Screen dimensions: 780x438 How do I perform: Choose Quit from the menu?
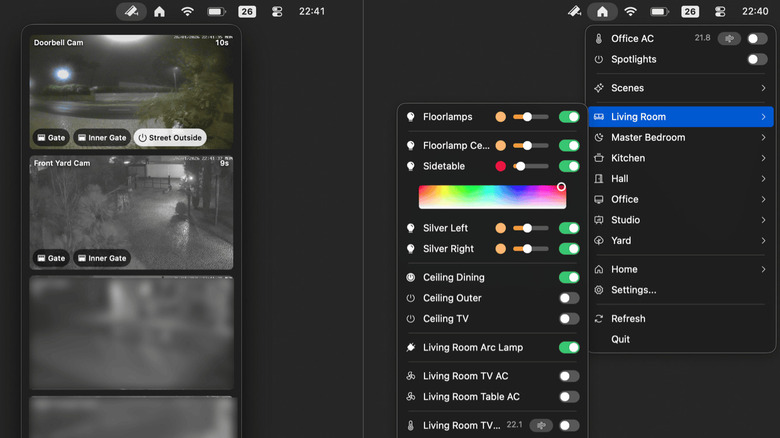[x=681, y=339]
